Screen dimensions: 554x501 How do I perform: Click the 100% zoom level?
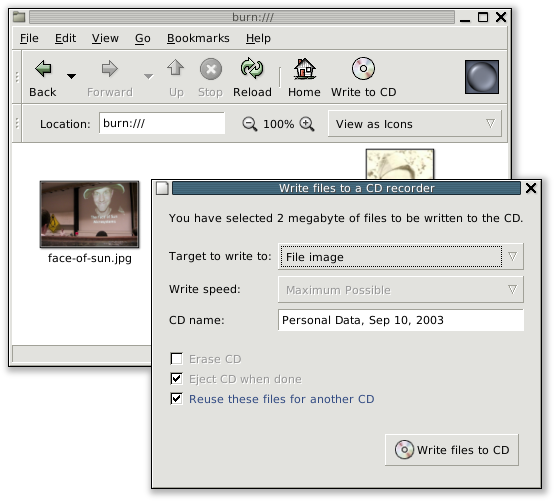(278, 124)
